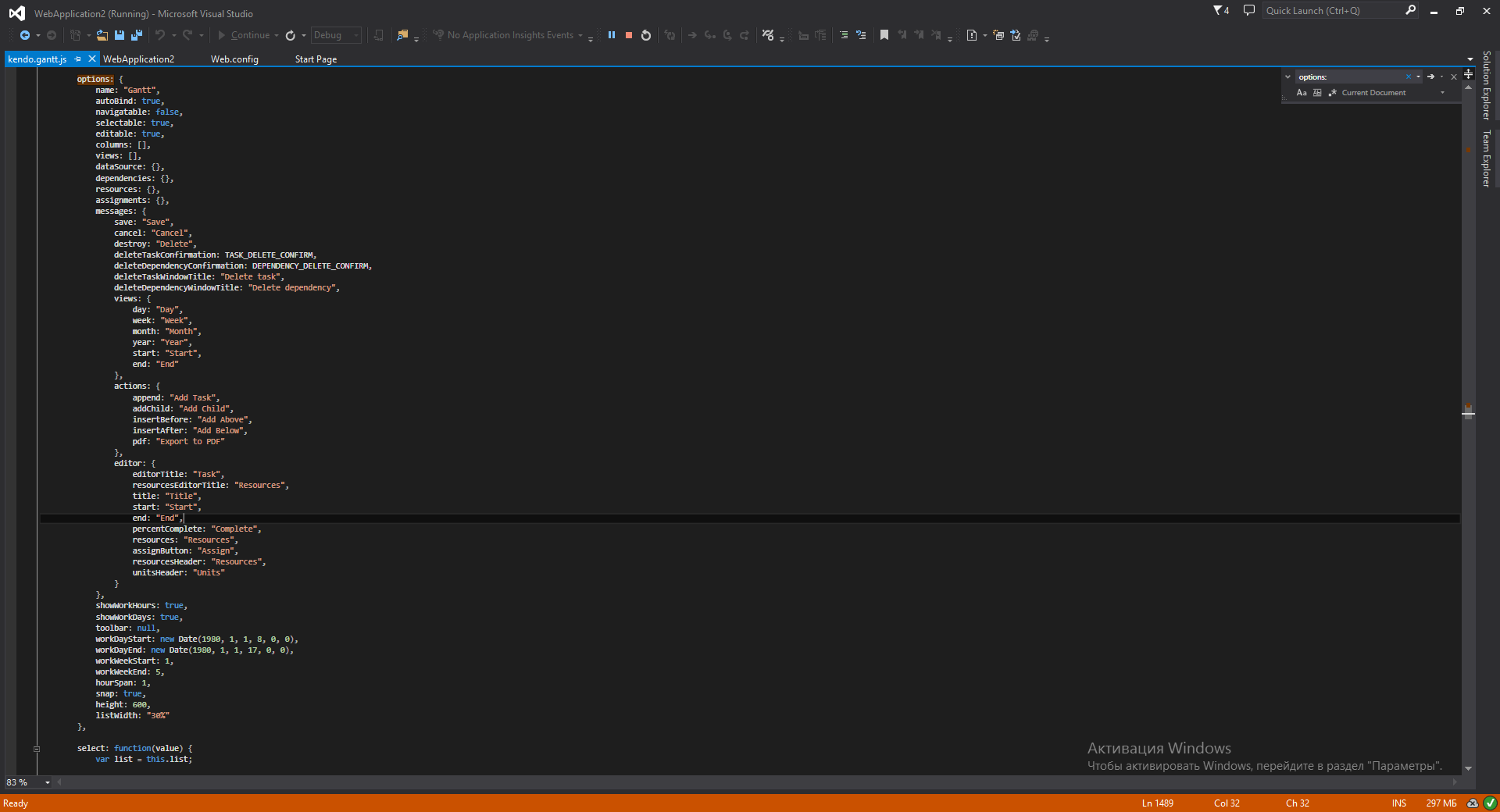Click the Open File folder icon
The height and width of the screenshot is (812, 1500).
[x=102, y=35]
